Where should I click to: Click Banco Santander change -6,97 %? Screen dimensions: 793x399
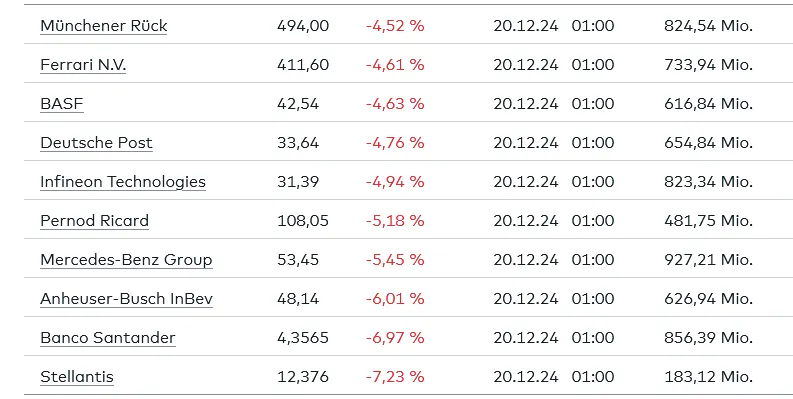pyautogui.click(x=395, y=337)
